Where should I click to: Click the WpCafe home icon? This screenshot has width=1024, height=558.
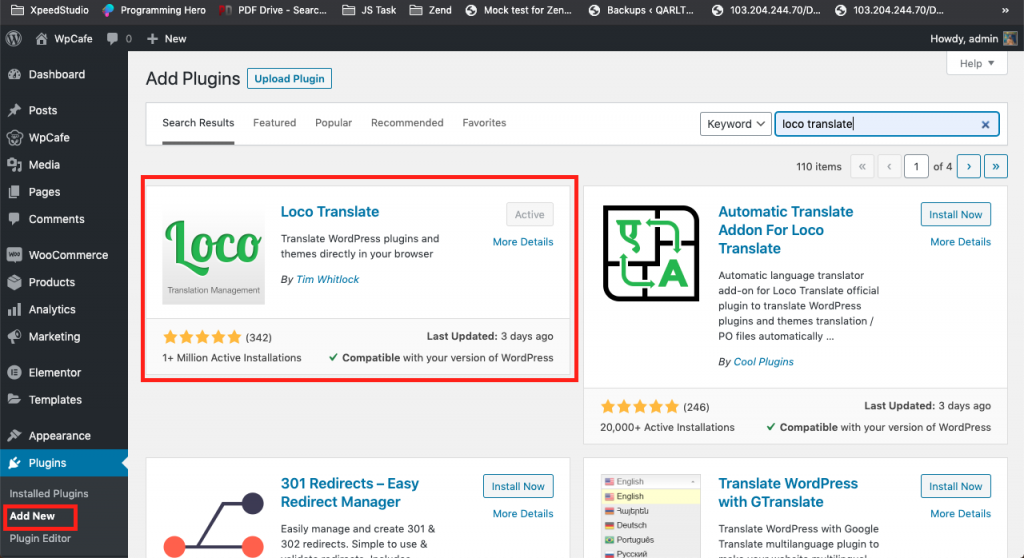tap(41, 39)
